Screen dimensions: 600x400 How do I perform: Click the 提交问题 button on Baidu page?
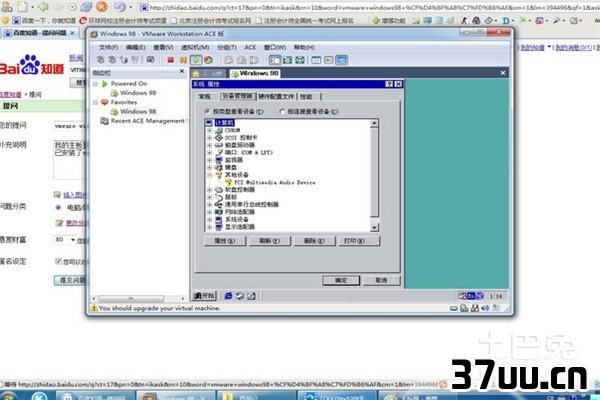tap(70, 280)
